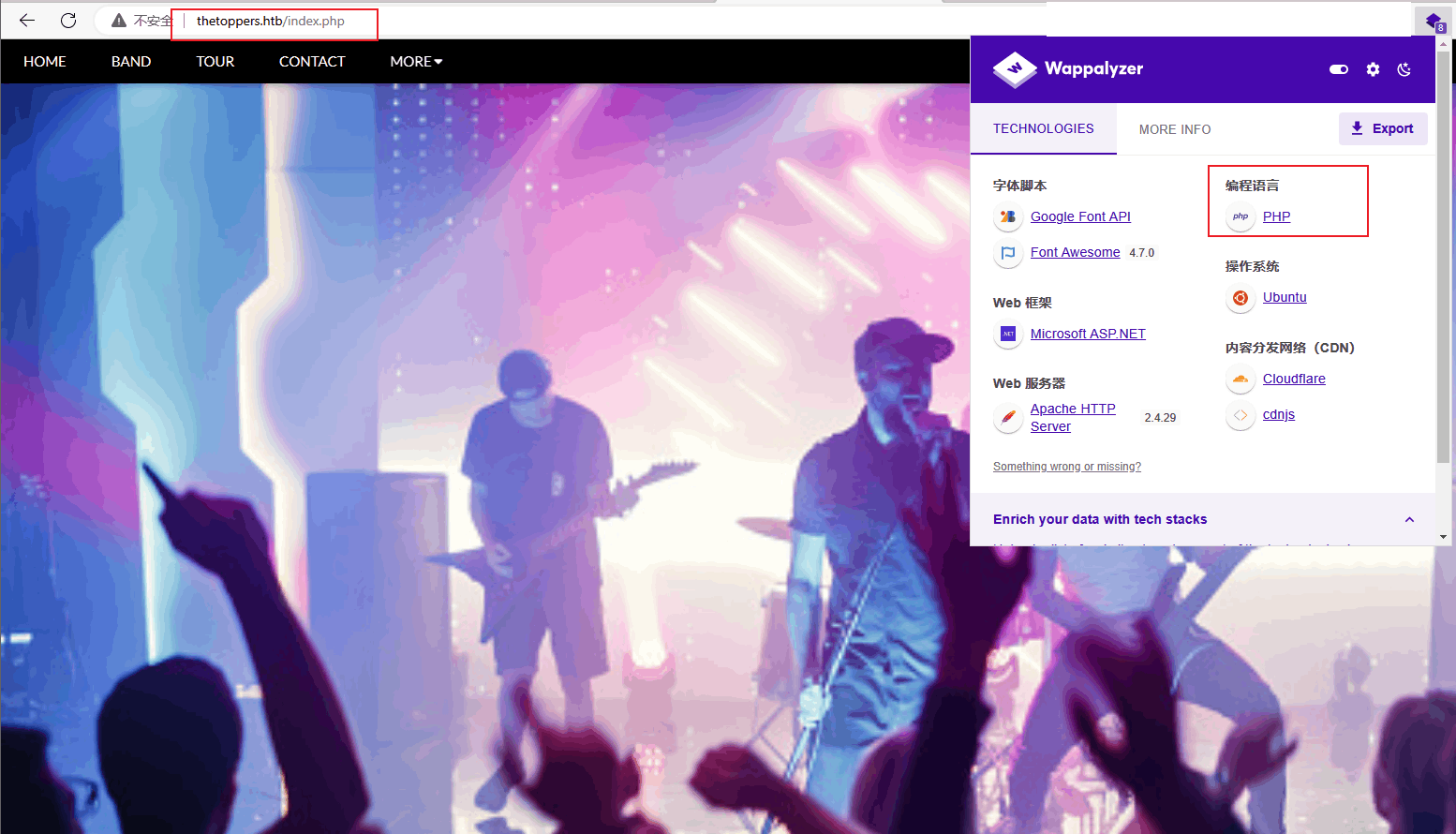
Task: Click the address bar URL field
Action: point(271,22)
